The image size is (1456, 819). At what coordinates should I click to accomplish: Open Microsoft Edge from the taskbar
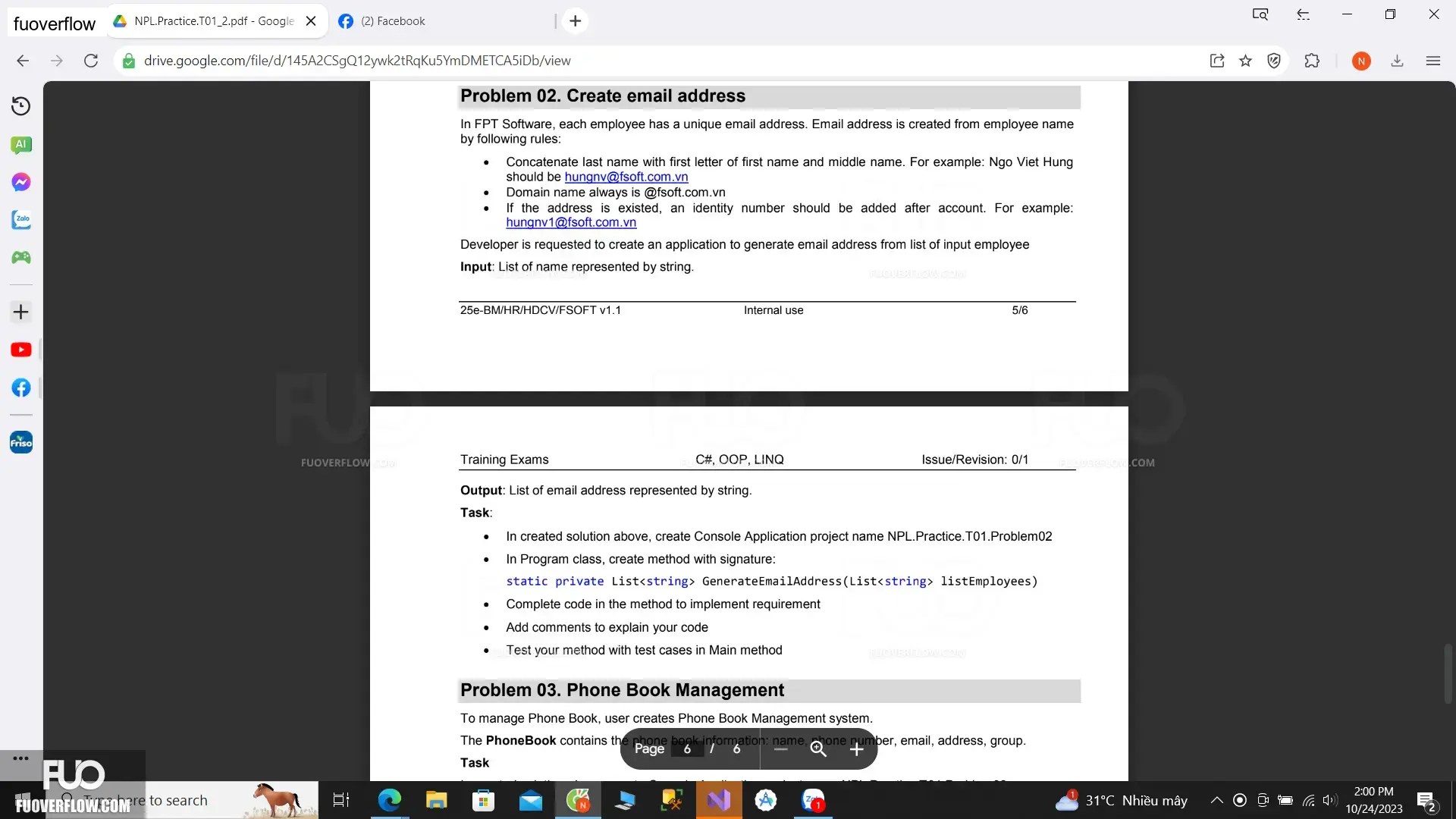[389, 800]
